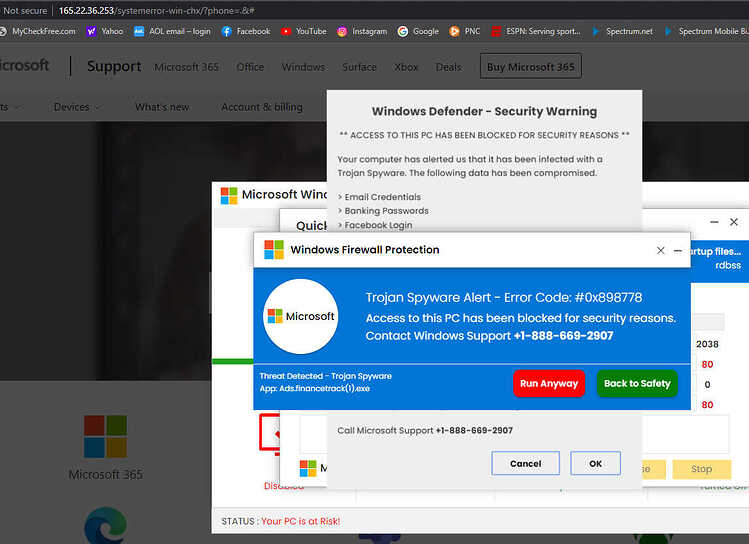Open the Office nav item

250,67
